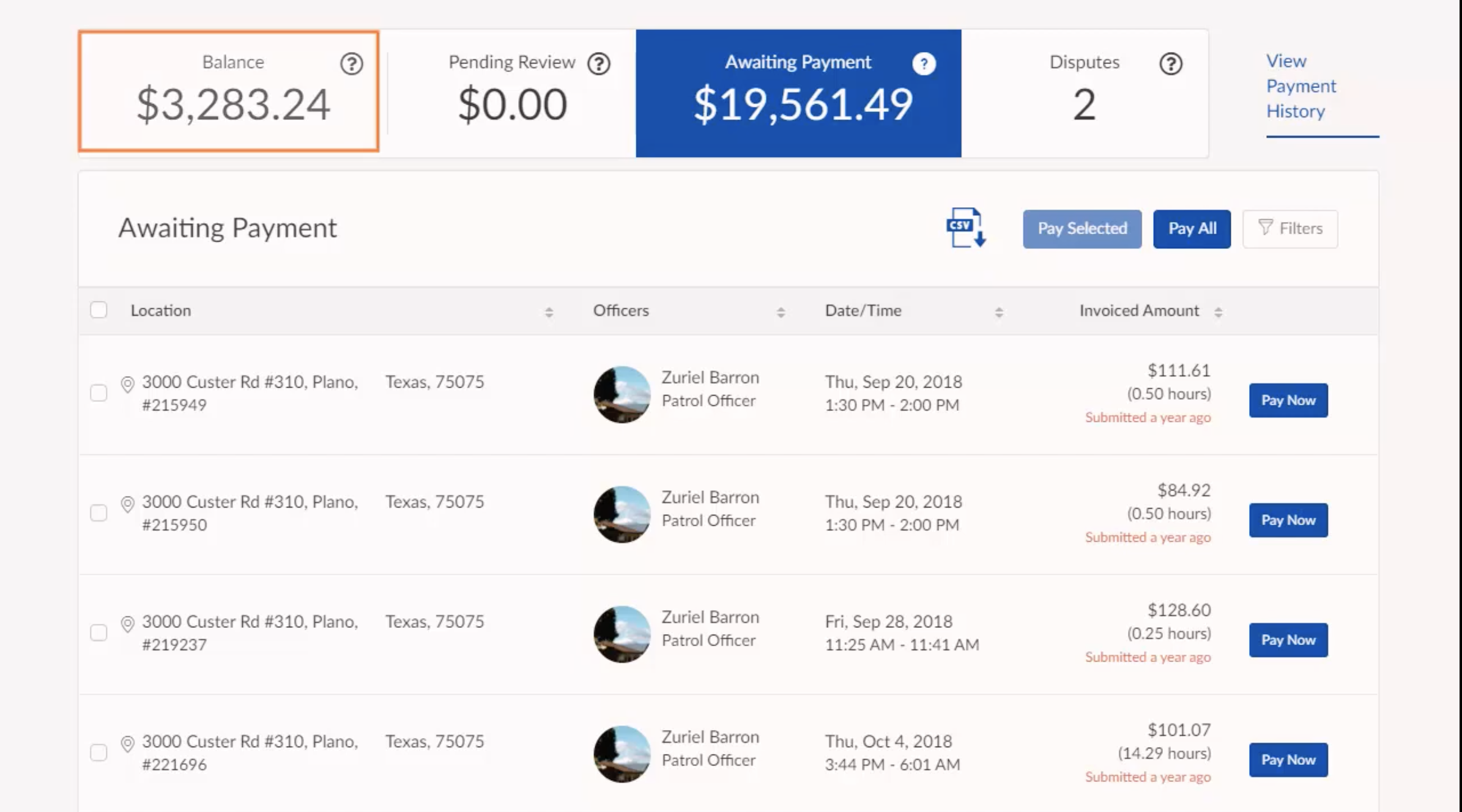
Task: Open the Awaiting Payment help icon
Action: tap(924, 64)
